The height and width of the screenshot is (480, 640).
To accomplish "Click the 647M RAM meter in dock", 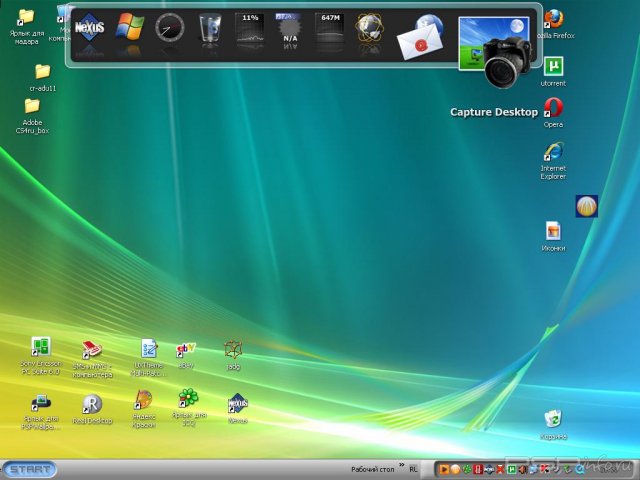I will pyautogui.click(x=329, y=28).
